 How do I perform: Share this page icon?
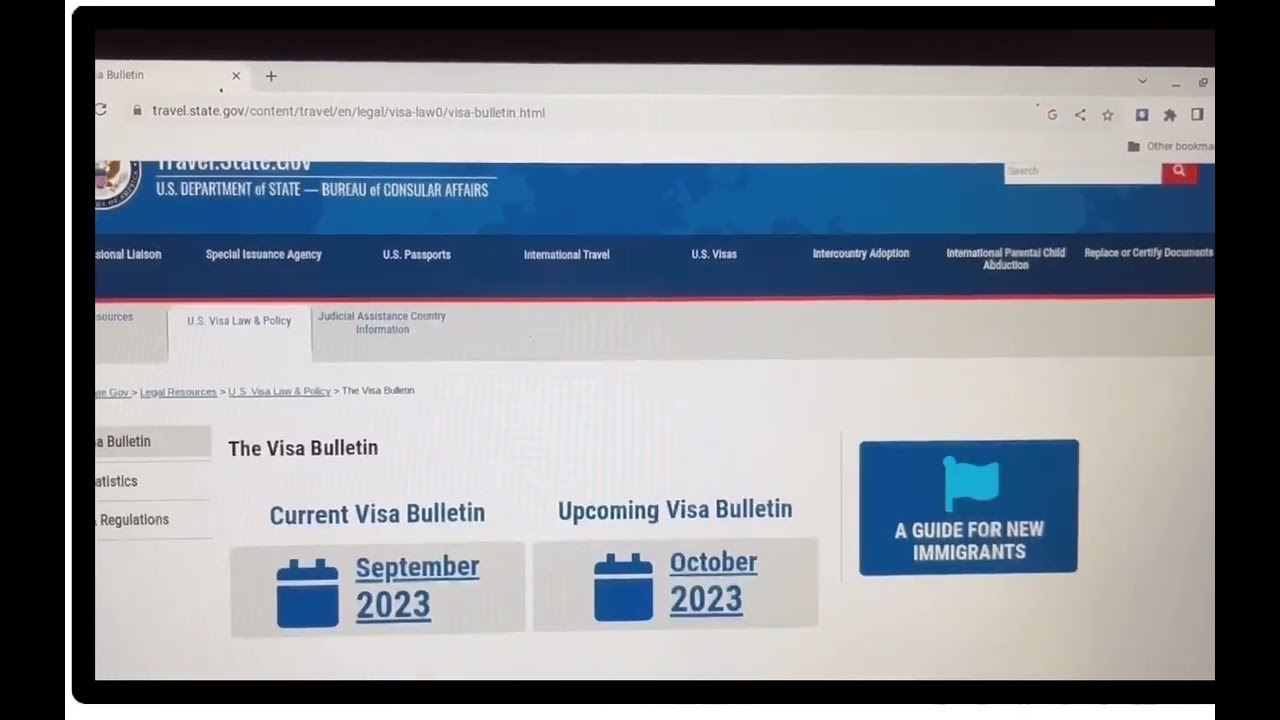tap(1080, 115)
